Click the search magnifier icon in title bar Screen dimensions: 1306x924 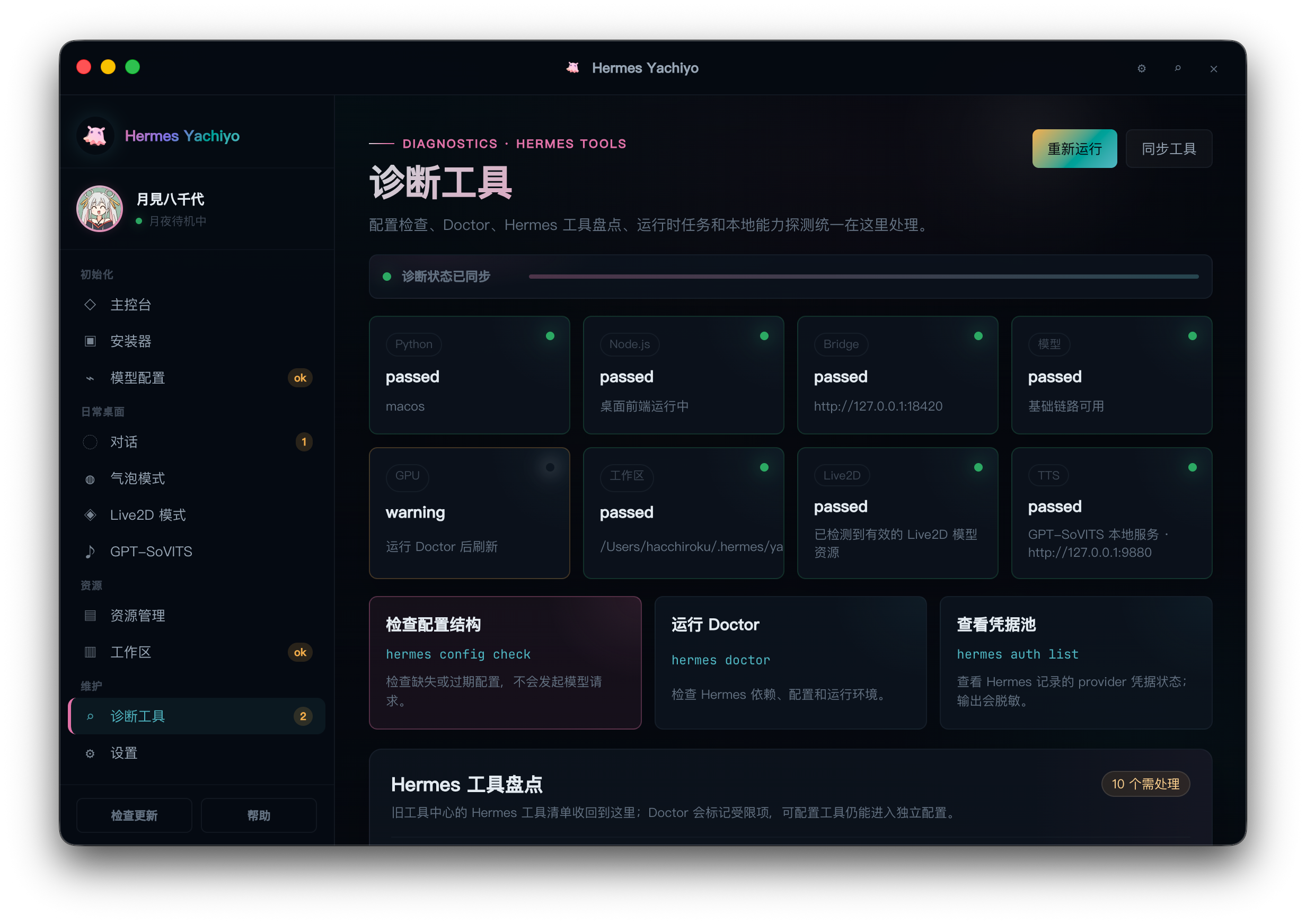tap(1177, 68)
